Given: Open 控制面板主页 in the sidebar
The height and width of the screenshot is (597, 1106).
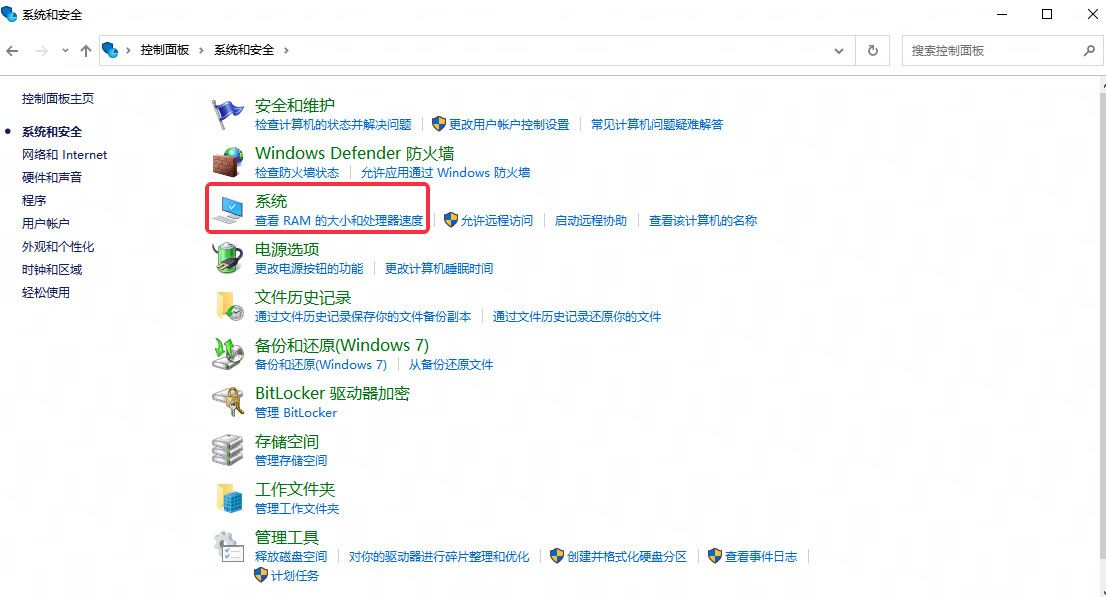Looking at the screenshot, I should click(x=58, y=99).
